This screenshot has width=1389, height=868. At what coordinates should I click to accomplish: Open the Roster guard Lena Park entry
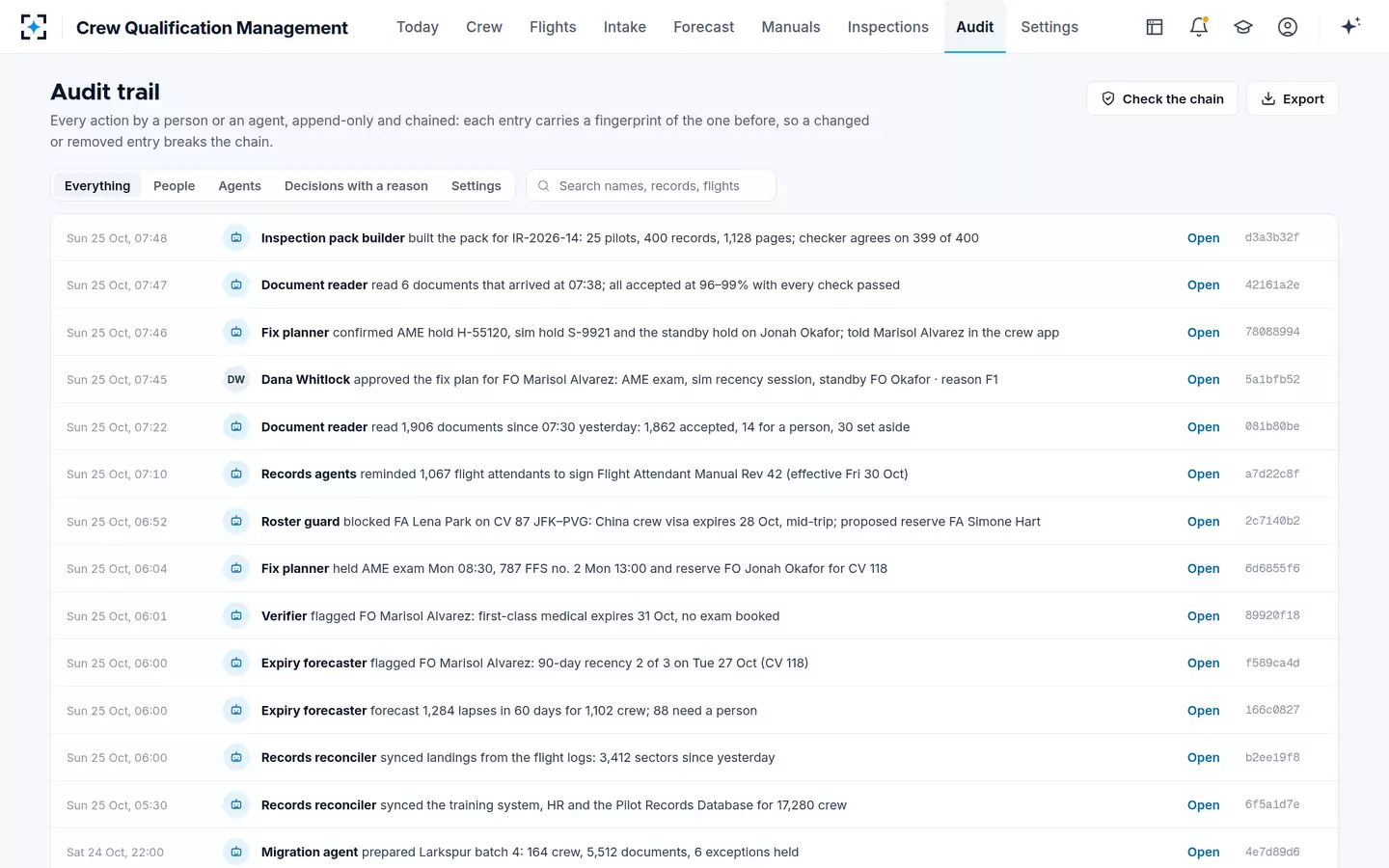pyautogui.click(x=1204, y=521)
